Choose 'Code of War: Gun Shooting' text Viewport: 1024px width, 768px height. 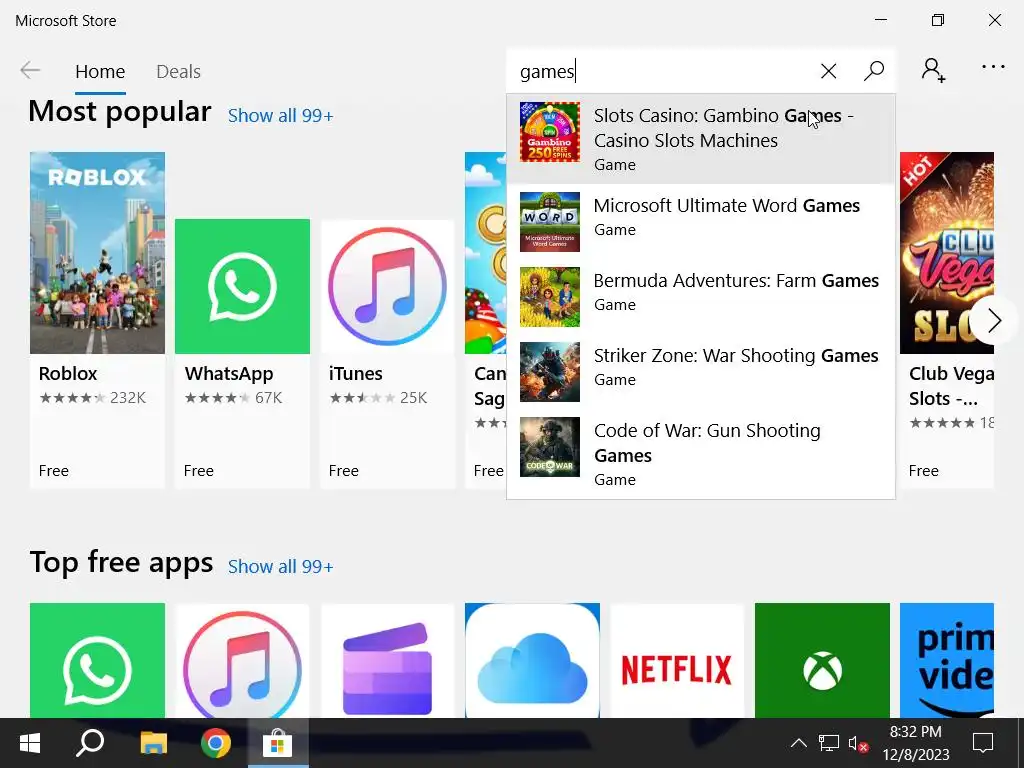[x=707, y=430]
